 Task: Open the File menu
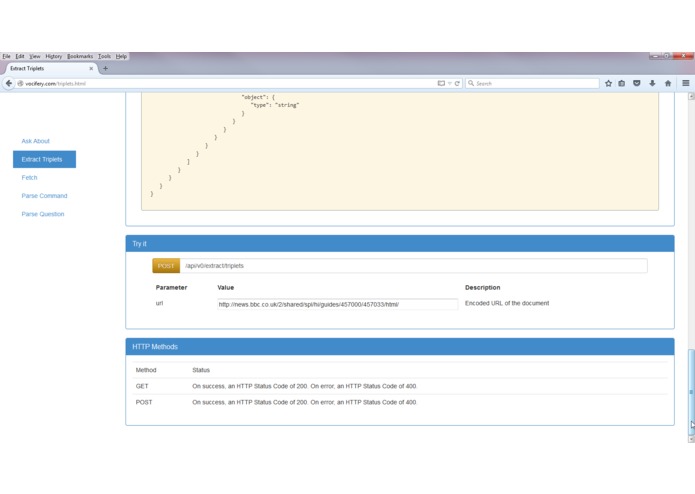[7, 56]
